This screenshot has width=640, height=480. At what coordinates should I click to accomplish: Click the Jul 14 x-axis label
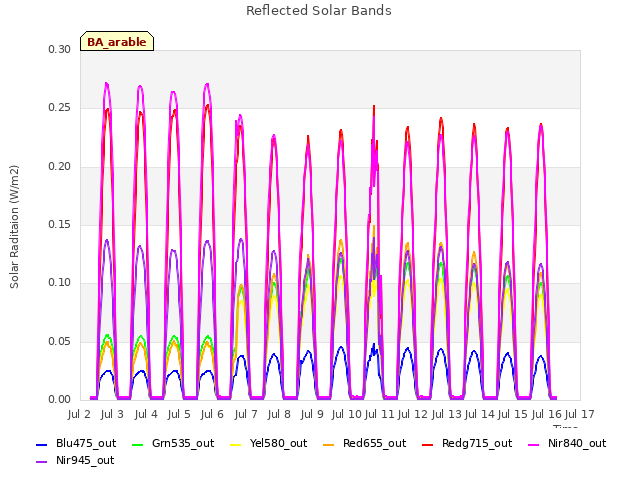479,415
